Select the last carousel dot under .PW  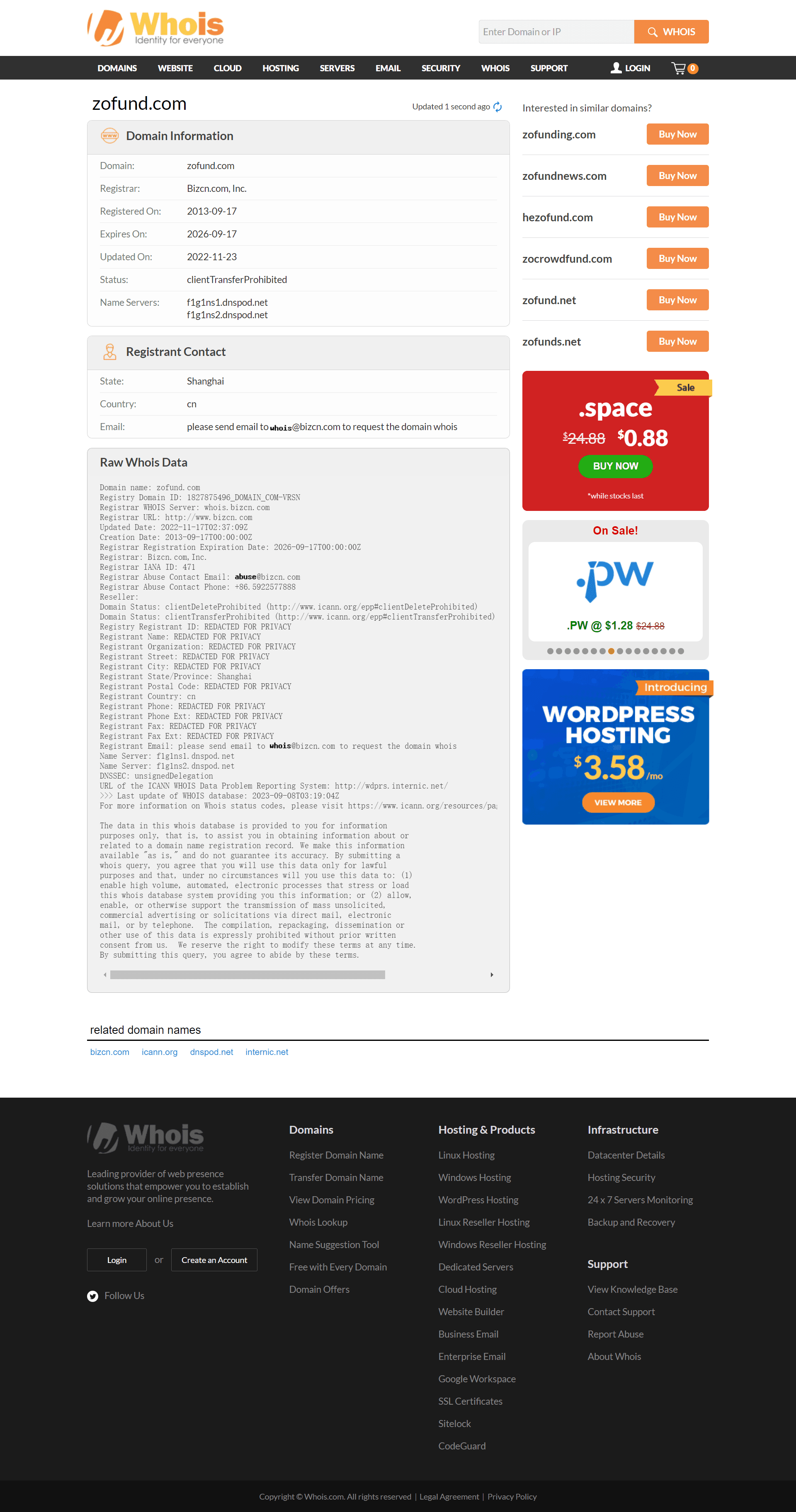[x=681, y=651]
